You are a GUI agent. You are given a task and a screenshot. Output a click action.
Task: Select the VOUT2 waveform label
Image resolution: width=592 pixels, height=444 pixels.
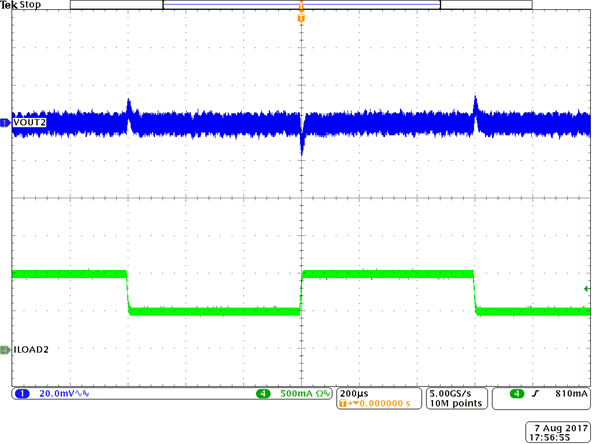pos(29,123)
